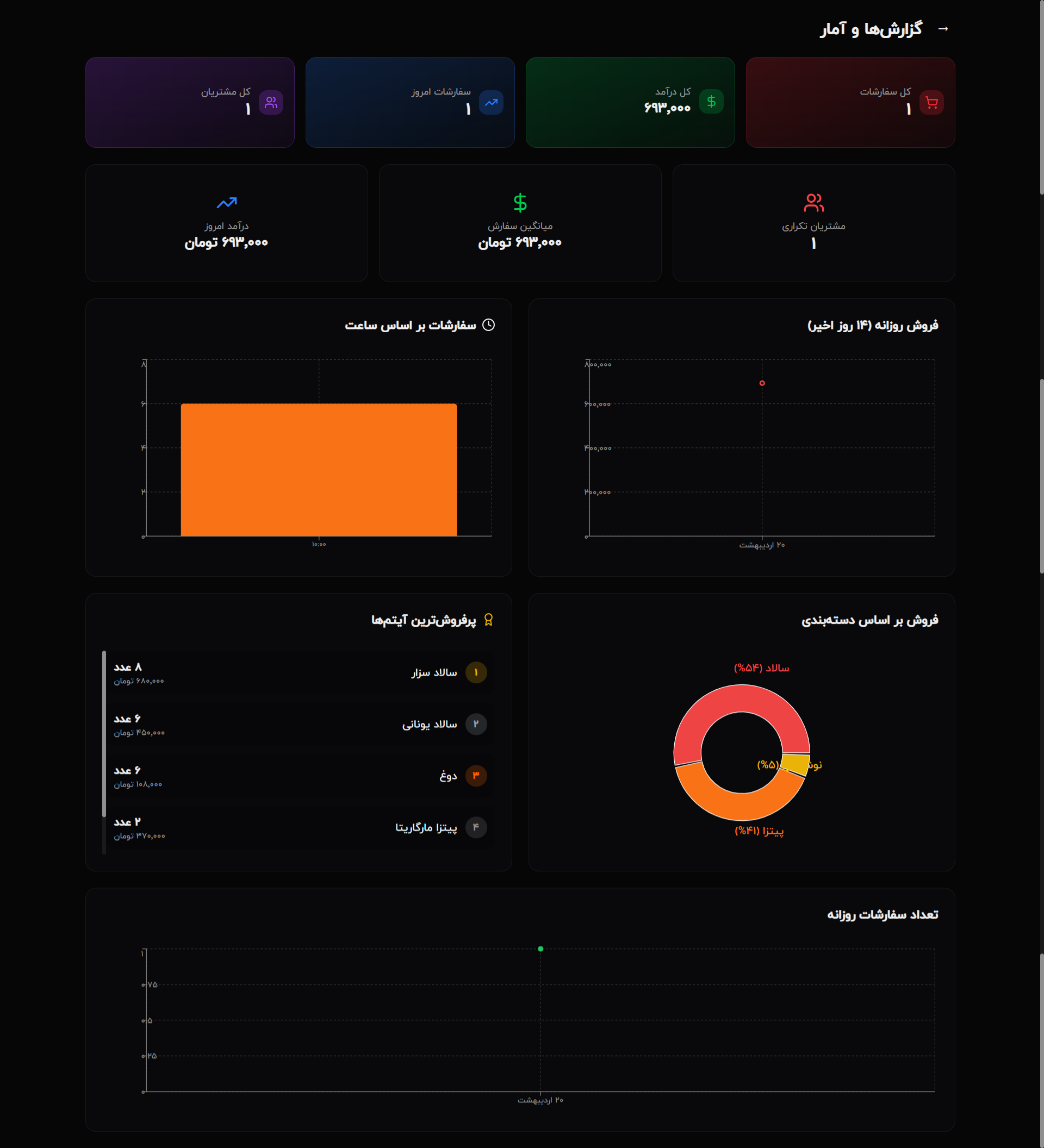This screenshot has width=1044, height=1148.
Task: Click the ۱۰۸,۰۰۰ تومان amount
Action: tap(138, 785)
